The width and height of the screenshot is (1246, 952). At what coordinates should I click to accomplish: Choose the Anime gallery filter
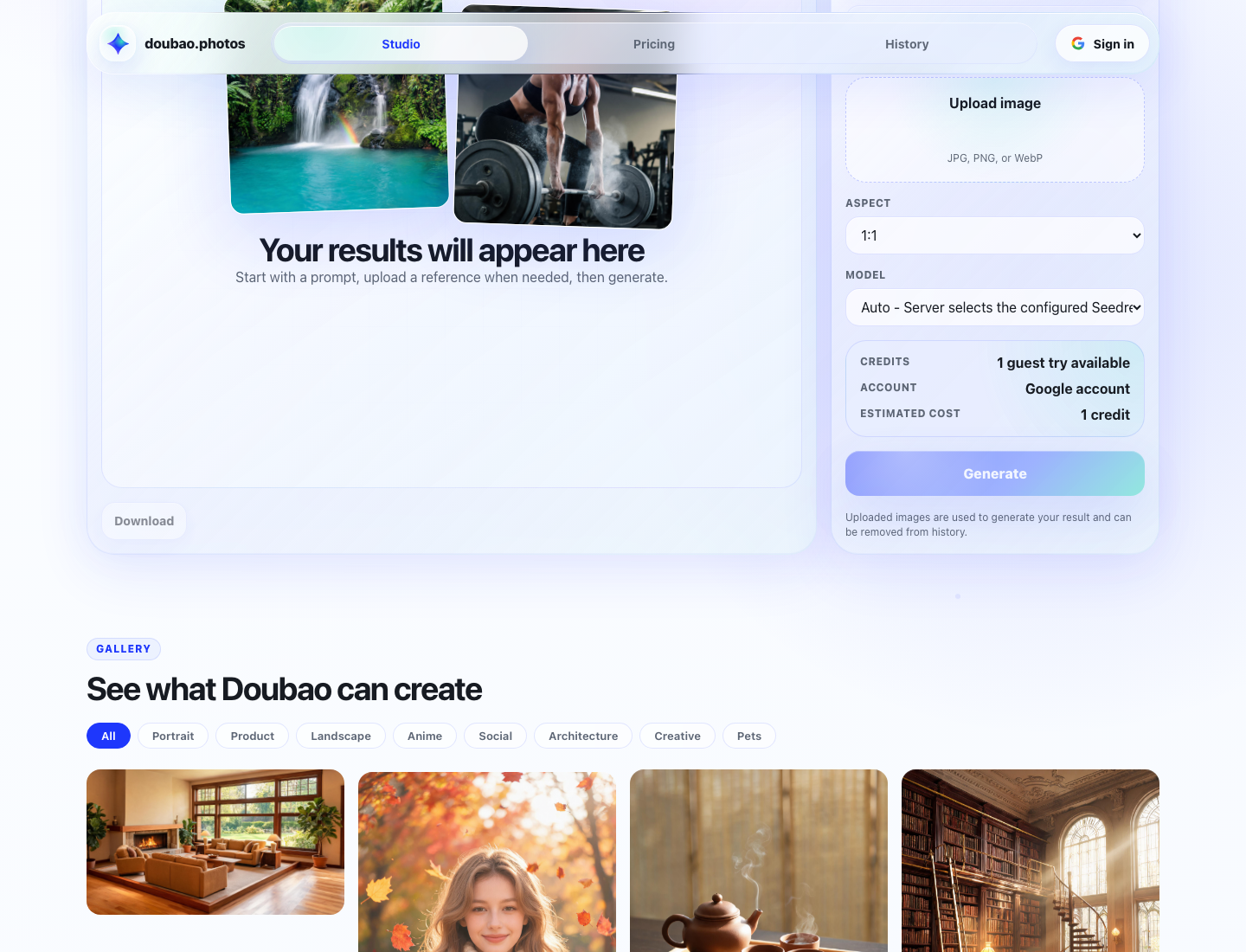click(425, 736)
